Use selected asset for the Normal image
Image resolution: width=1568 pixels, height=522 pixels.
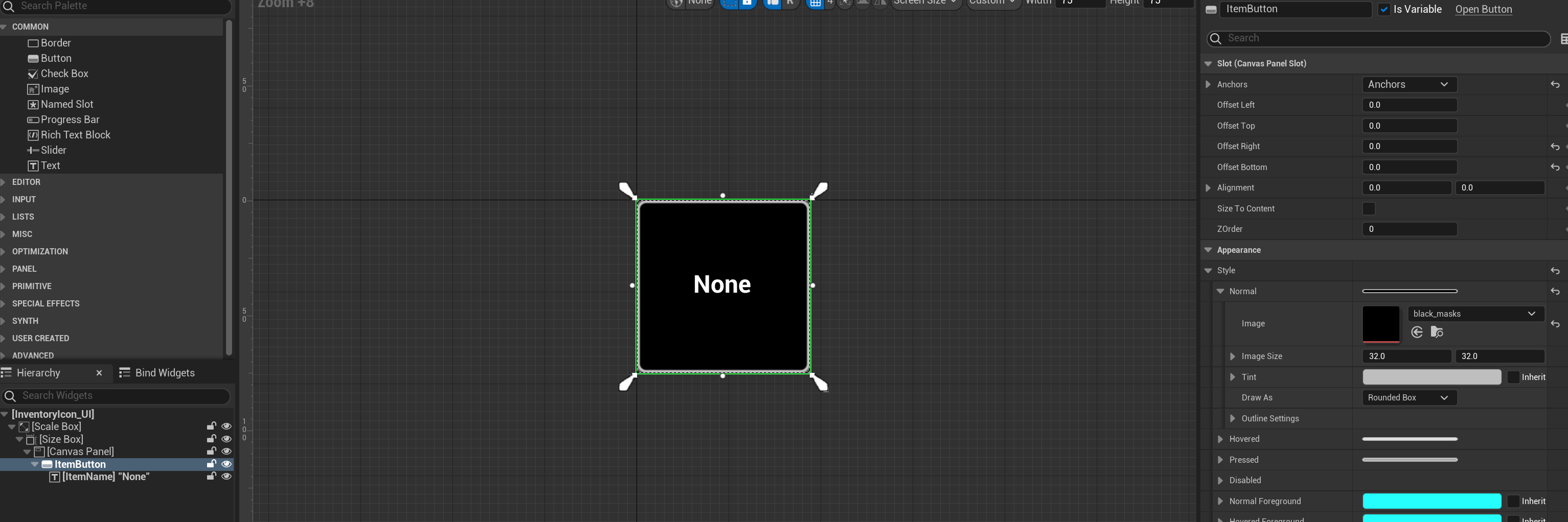[1417, 332]
